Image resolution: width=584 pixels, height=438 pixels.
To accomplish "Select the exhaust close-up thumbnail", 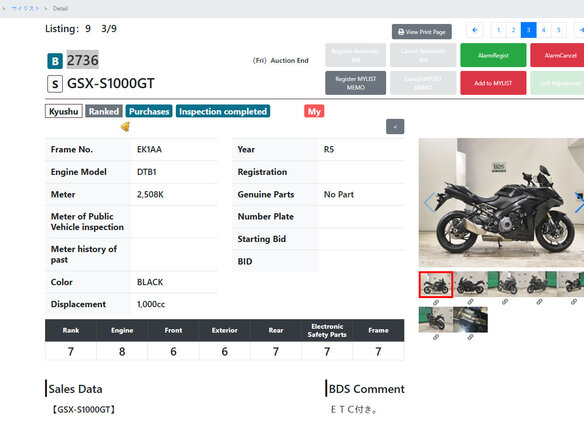I will [x=470, y=320].
